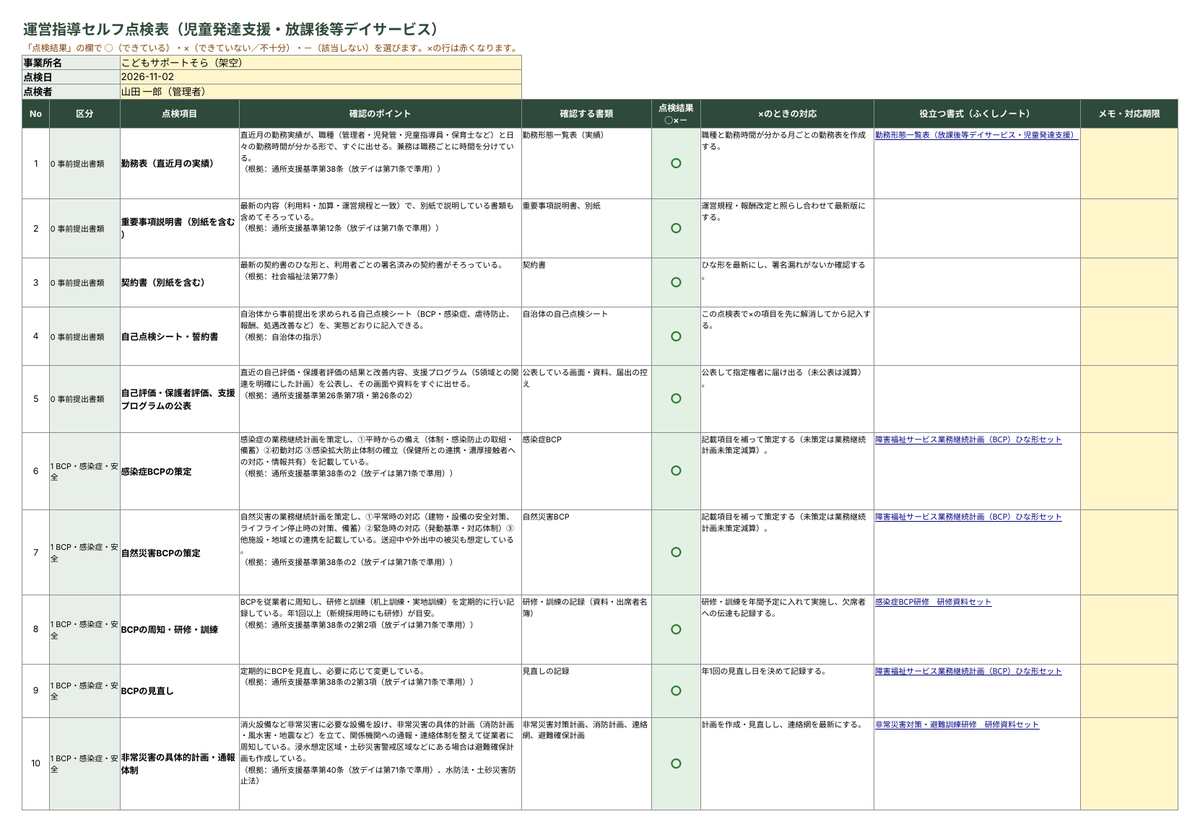Viewport: 1200px width, 832px height.
Task: Select the BCPの周知・研修・訓練 item cell
Action: 179,629
